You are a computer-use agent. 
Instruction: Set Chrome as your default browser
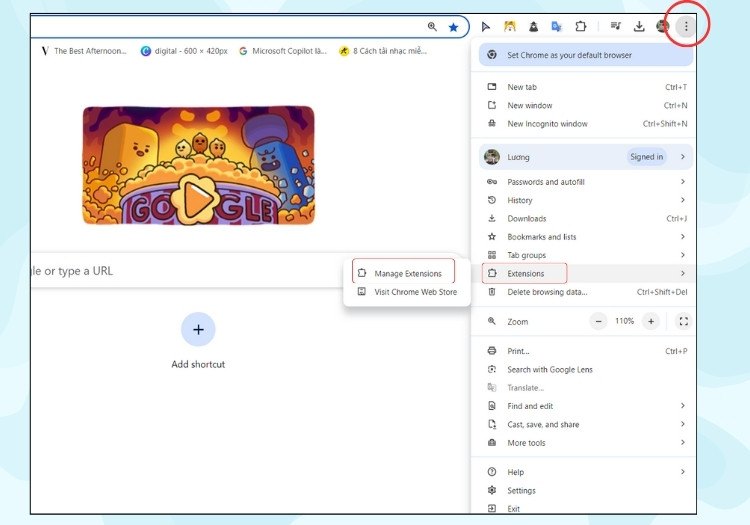click(585, 55)
